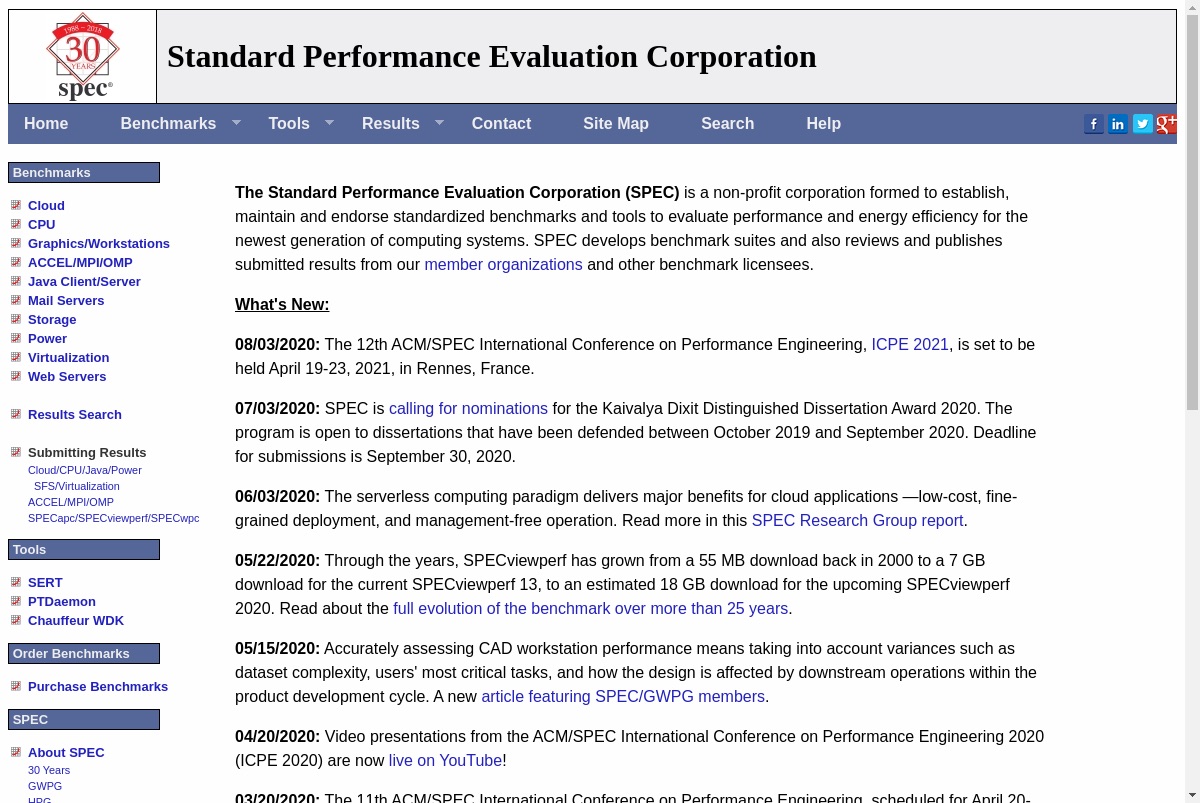
Task: Click the bullet icon beside About SPEC
Action: coord(16,752)
